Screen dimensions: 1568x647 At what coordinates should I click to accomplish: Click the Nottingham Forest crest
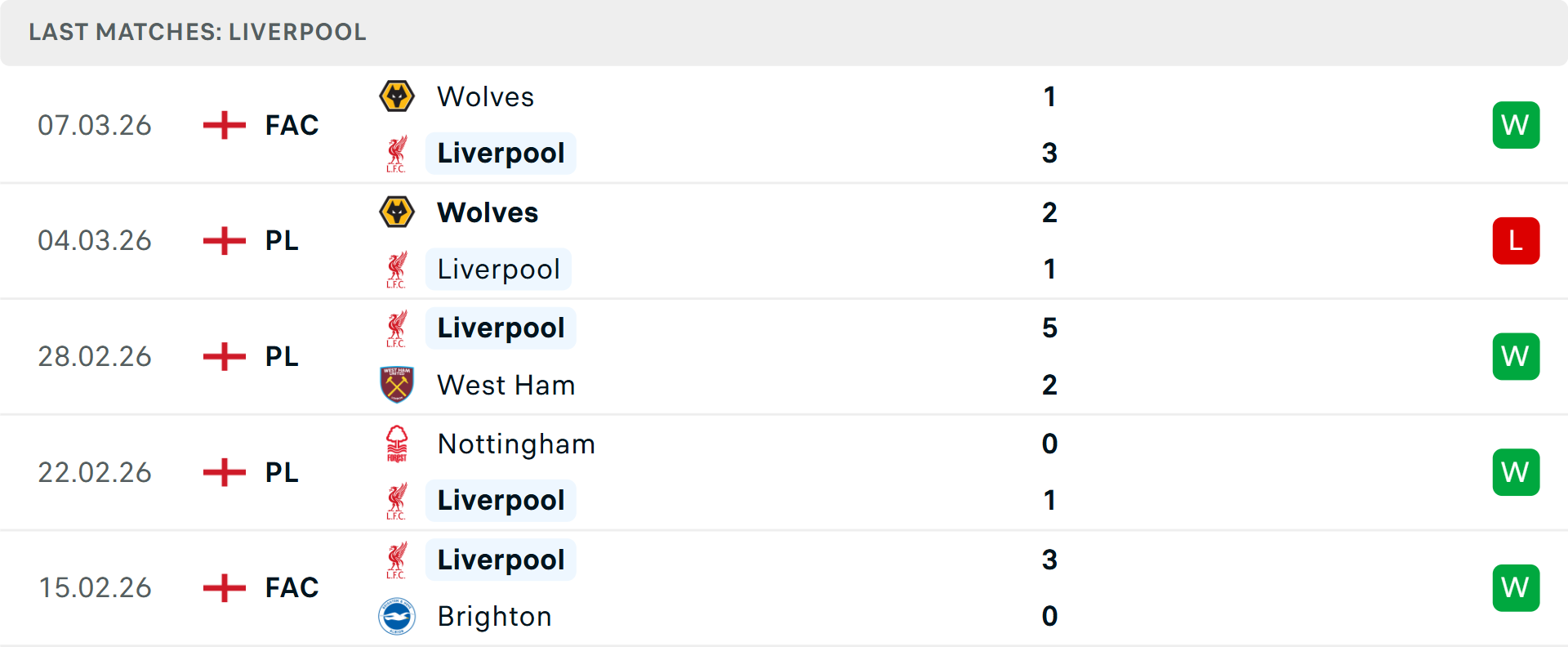(397, 444)
